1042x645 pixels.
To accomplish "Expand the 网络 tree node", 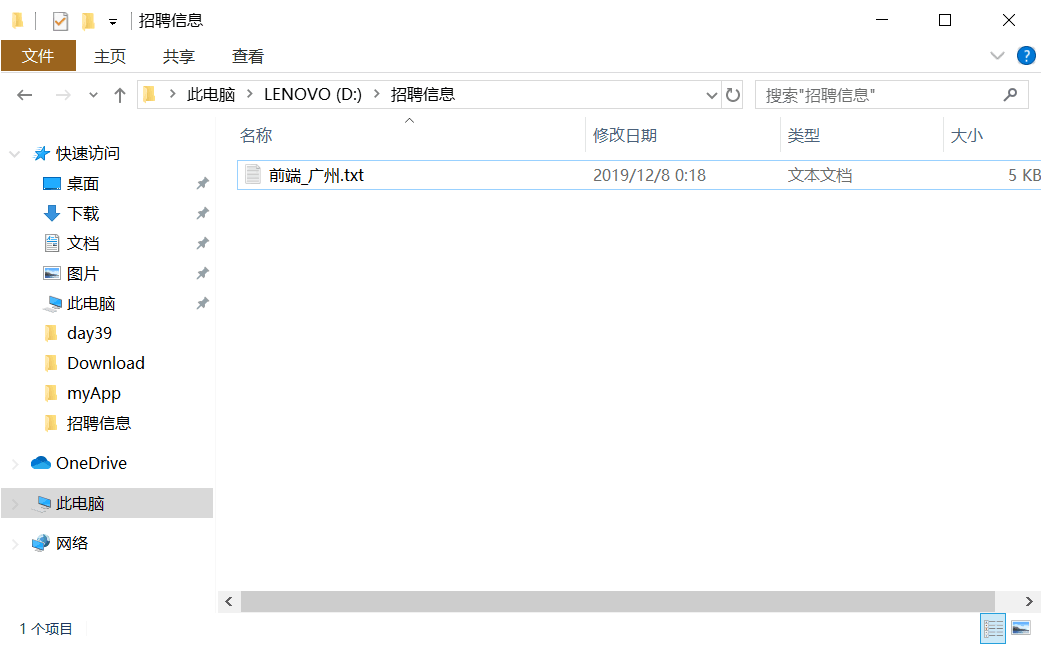I will (x=15, y=544).
